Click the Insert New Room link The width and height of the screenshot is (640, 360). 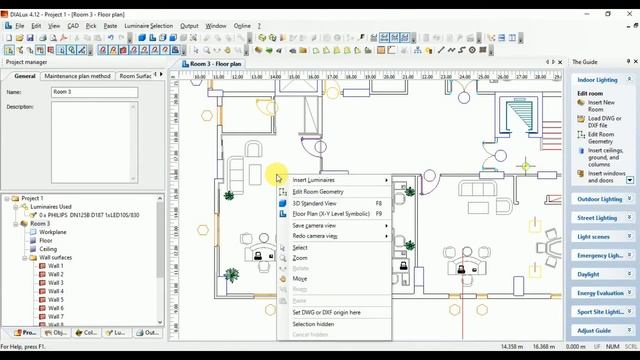click(601, 106)
